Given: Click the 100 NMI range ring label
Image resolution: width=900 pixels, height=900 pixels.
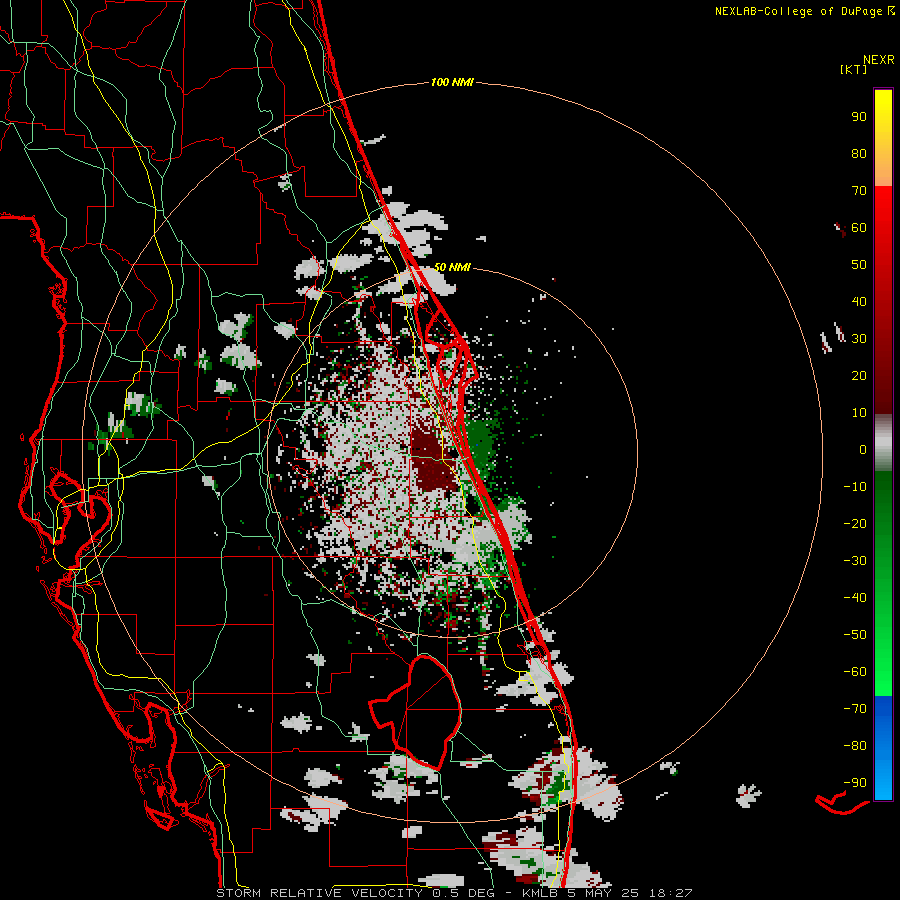Looking at the screenshot, I should [x=452, y=83].
